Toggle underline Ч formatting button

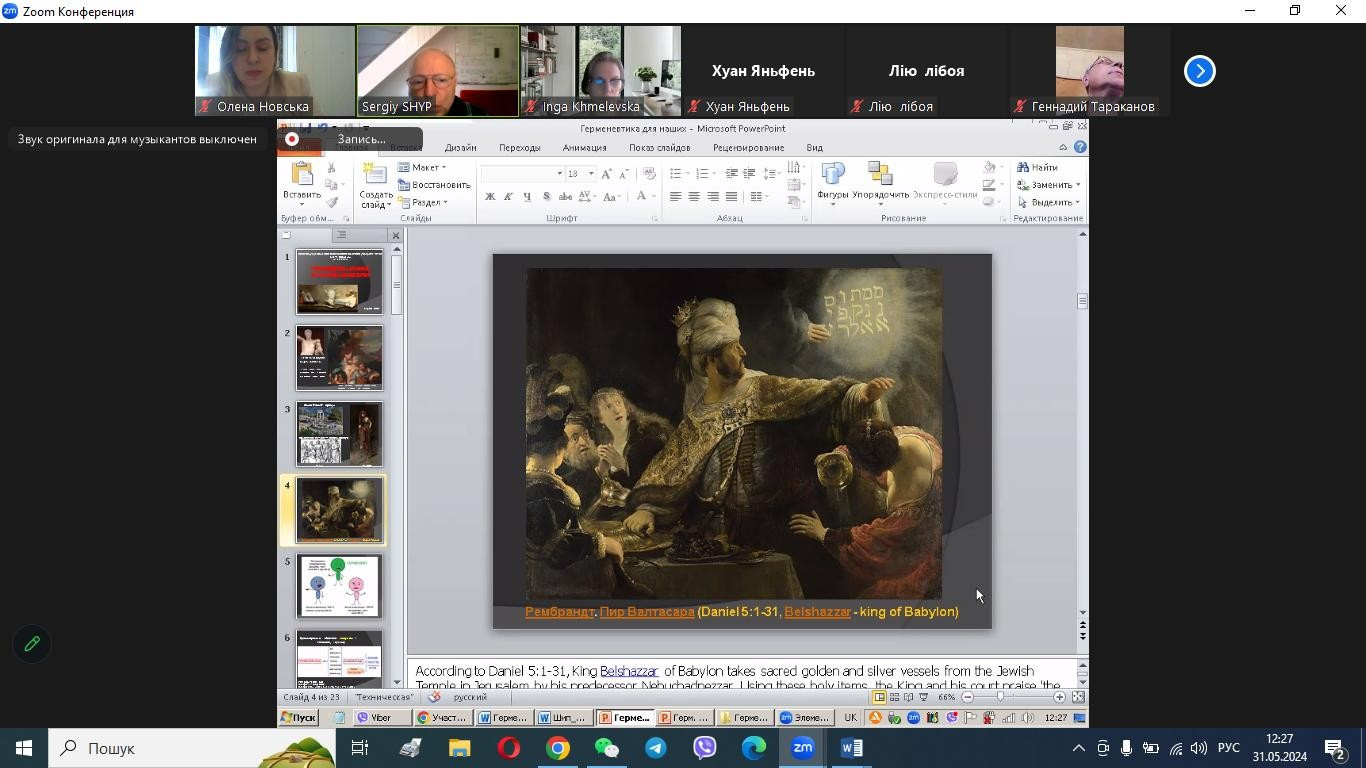527,197
